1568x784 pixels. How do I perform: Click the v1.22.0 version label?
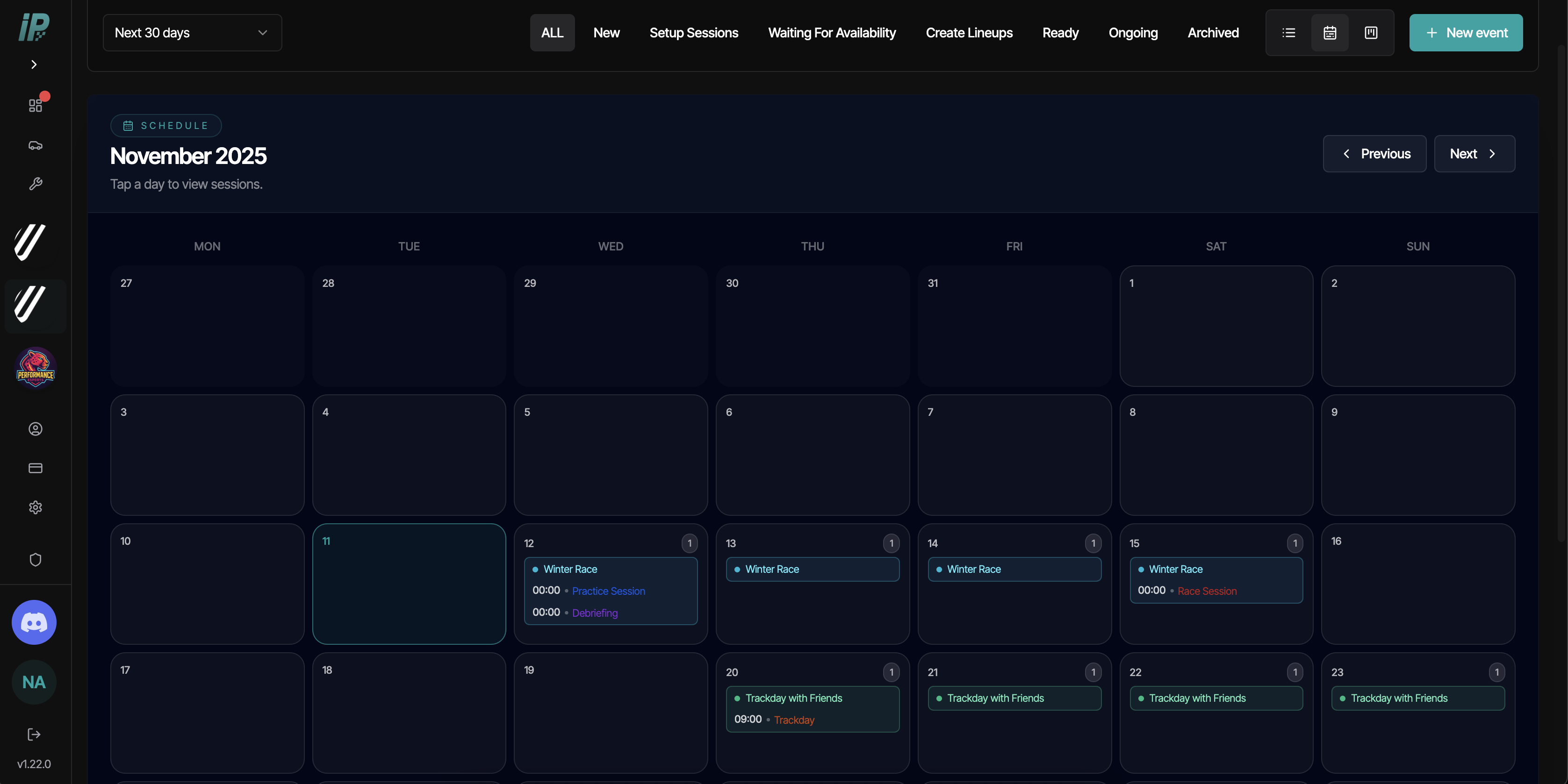[34, 764]
